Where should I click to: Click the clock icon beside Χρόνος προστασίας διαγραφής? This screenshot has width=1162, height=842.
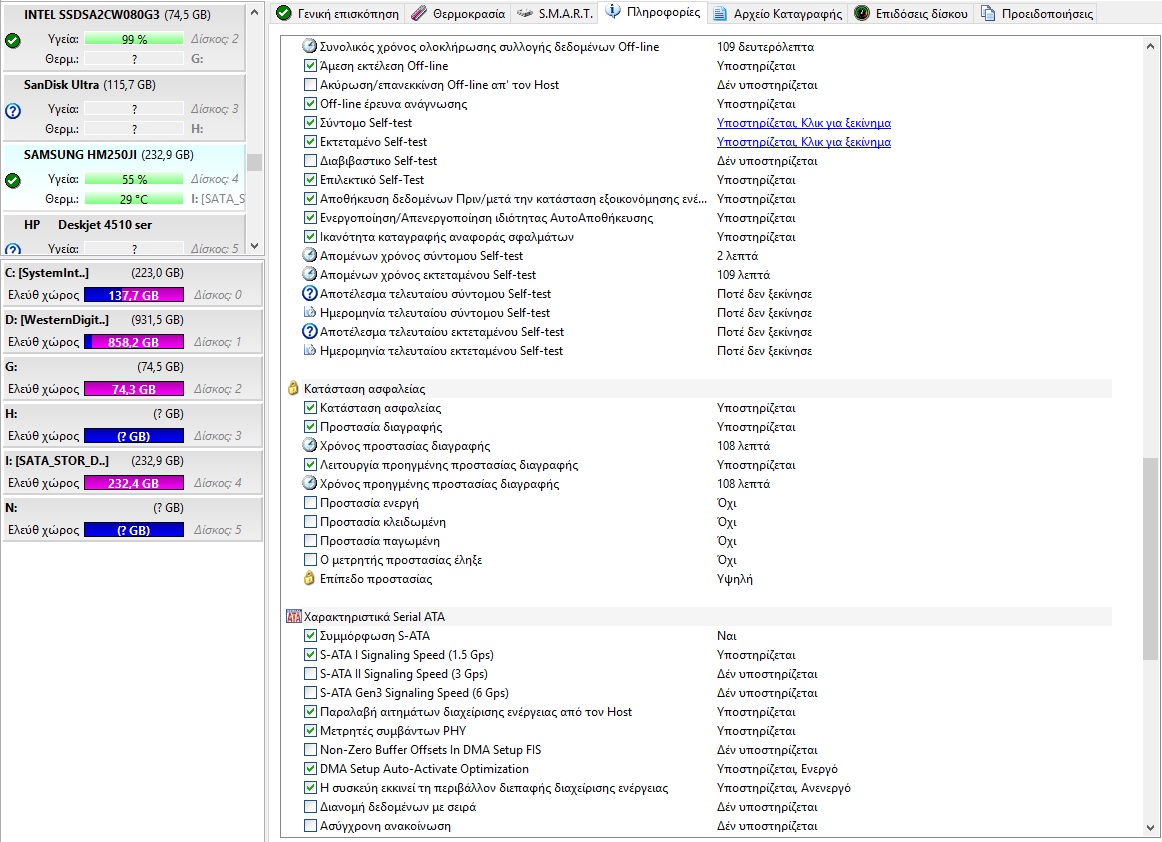tap(310, 446)
